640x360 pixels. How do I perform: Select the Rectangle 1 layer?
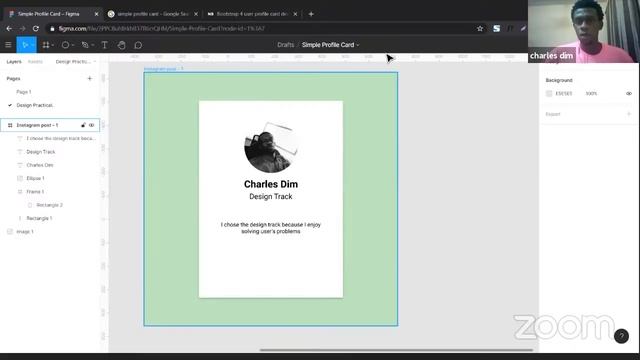pyautogui.click(x=39, y=218)
